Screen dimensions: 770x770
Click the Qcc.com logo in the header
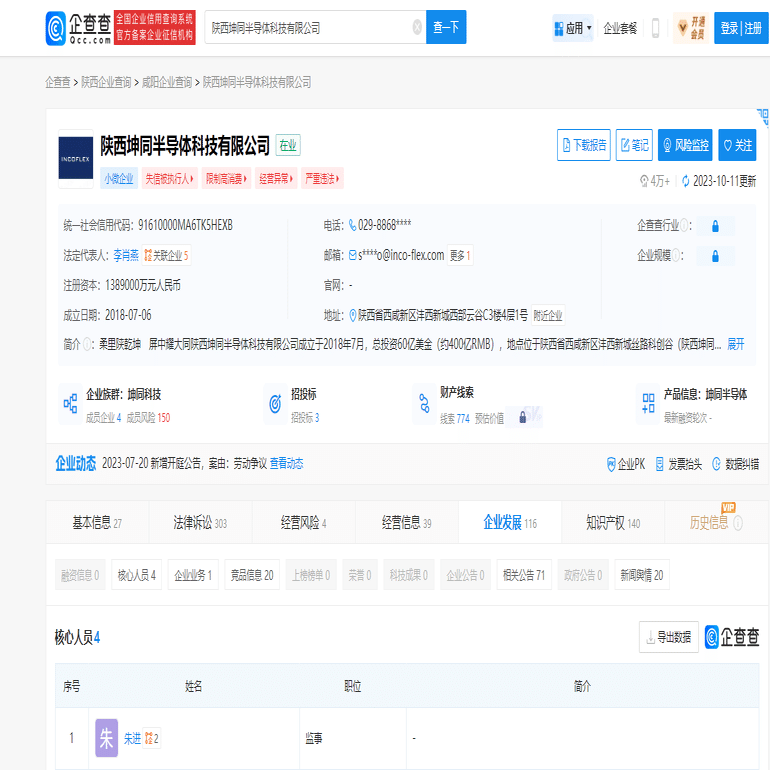coord(79,28)
